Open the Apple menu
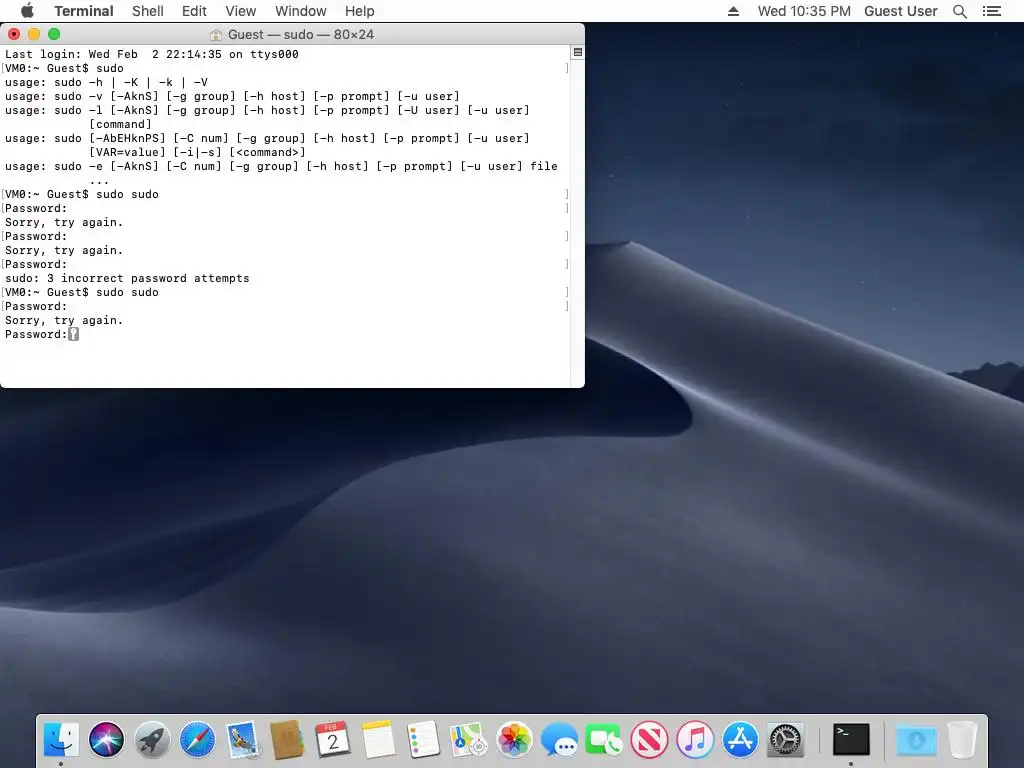 pos(27,10)
